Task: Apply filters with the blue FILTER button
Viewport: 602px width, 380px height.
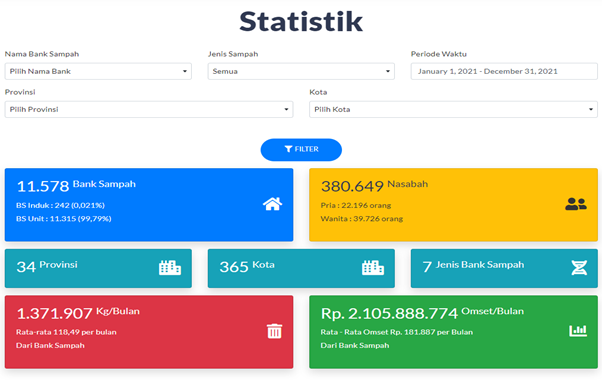Action: click(301, 150)
